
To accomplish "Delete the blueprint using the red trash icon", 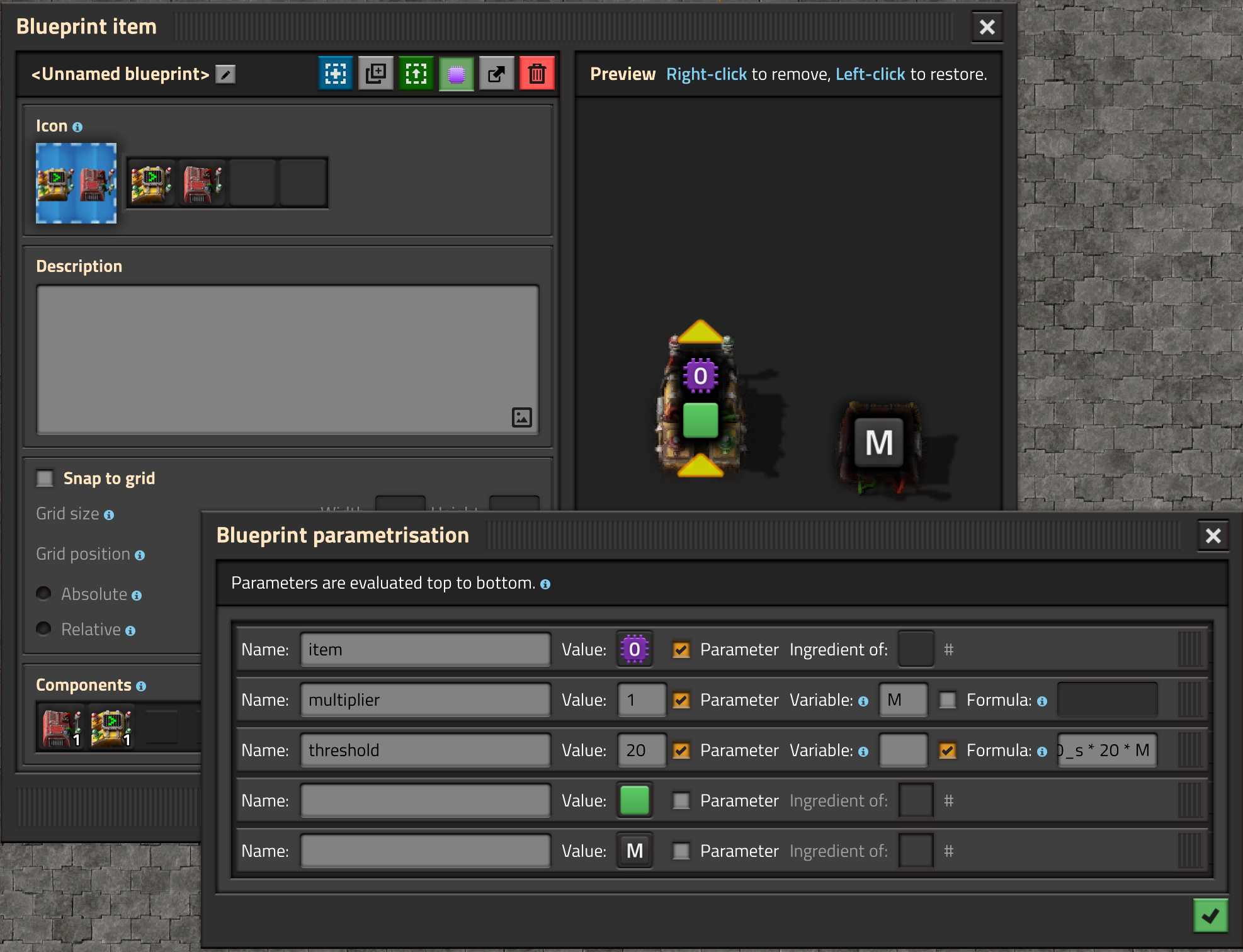I will click(x=536, y=73).
